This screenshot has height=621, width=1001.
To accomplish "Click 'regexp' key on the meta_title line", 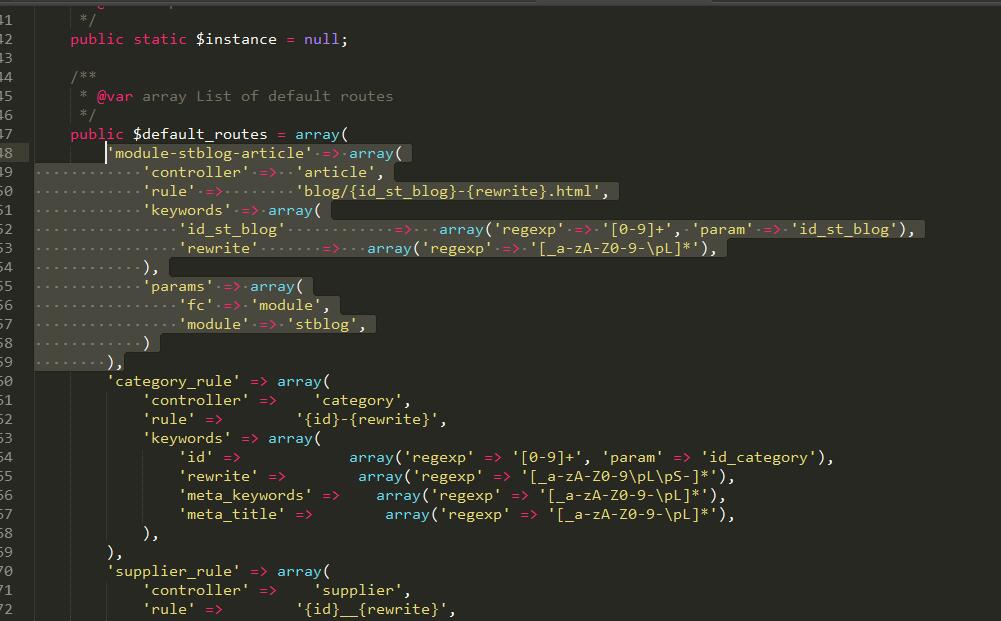I will [x=474, y=514].
